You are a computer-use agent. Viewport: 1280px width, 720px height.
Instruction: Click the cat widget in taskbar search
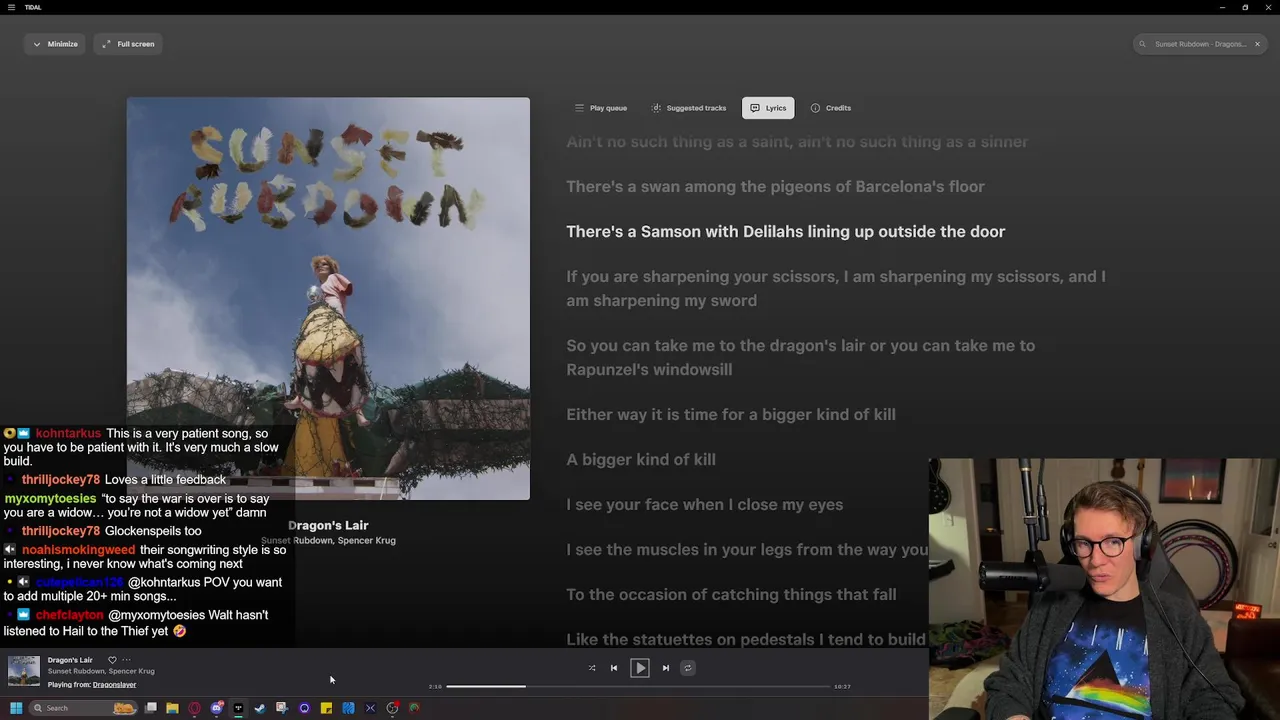click(124, 708)
